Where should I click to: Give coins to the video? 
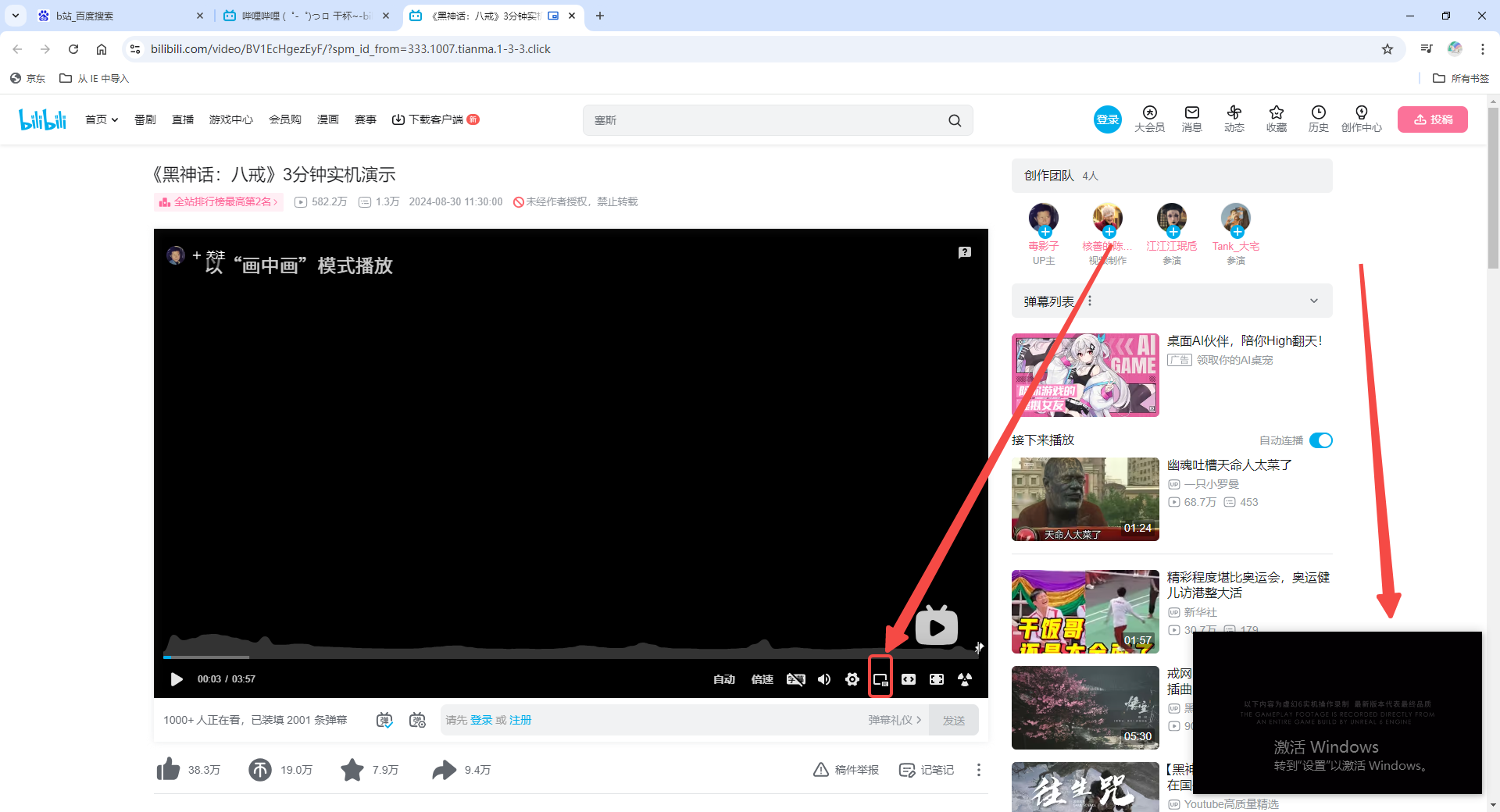(260, 770)
